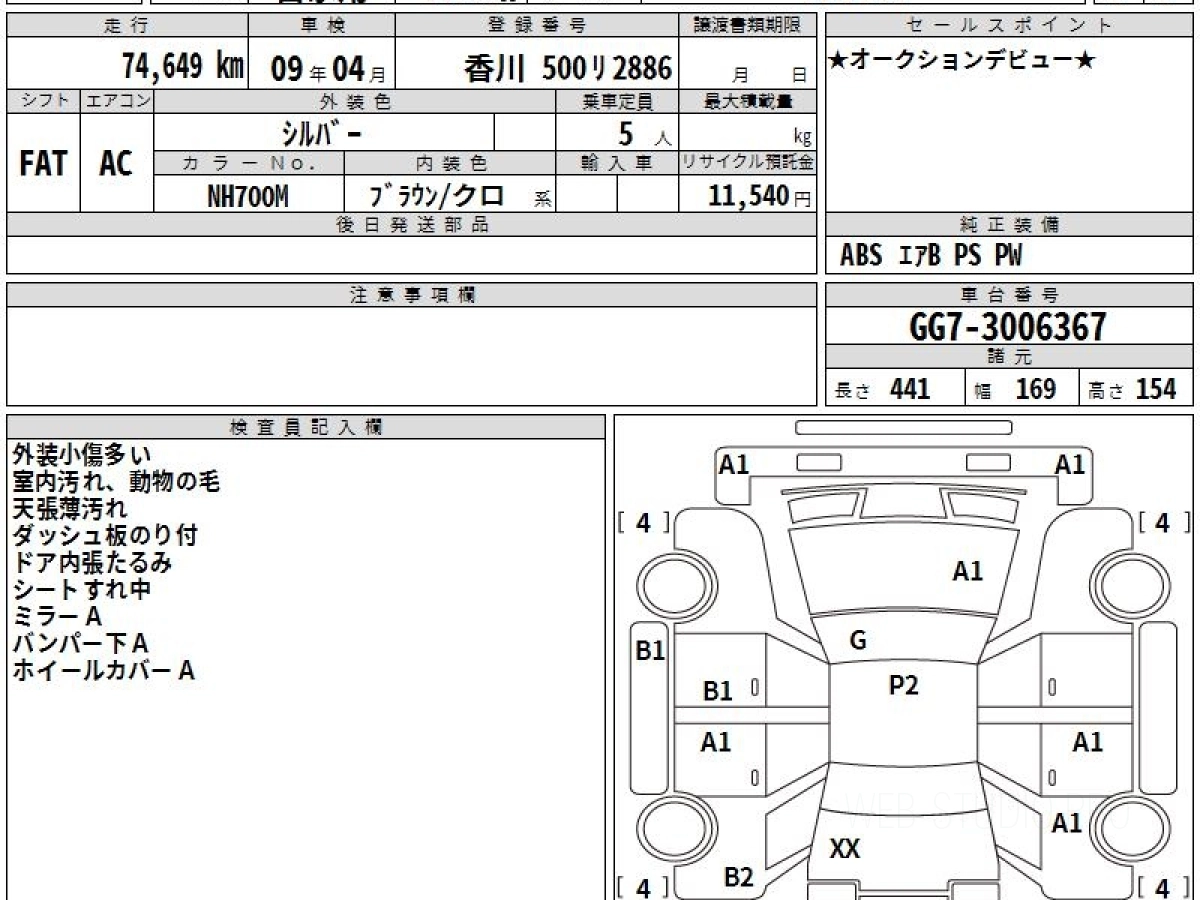Viewport: 1200px width, 900px height.
Task: Click the 登録番号 header
Action: point(537,26)
